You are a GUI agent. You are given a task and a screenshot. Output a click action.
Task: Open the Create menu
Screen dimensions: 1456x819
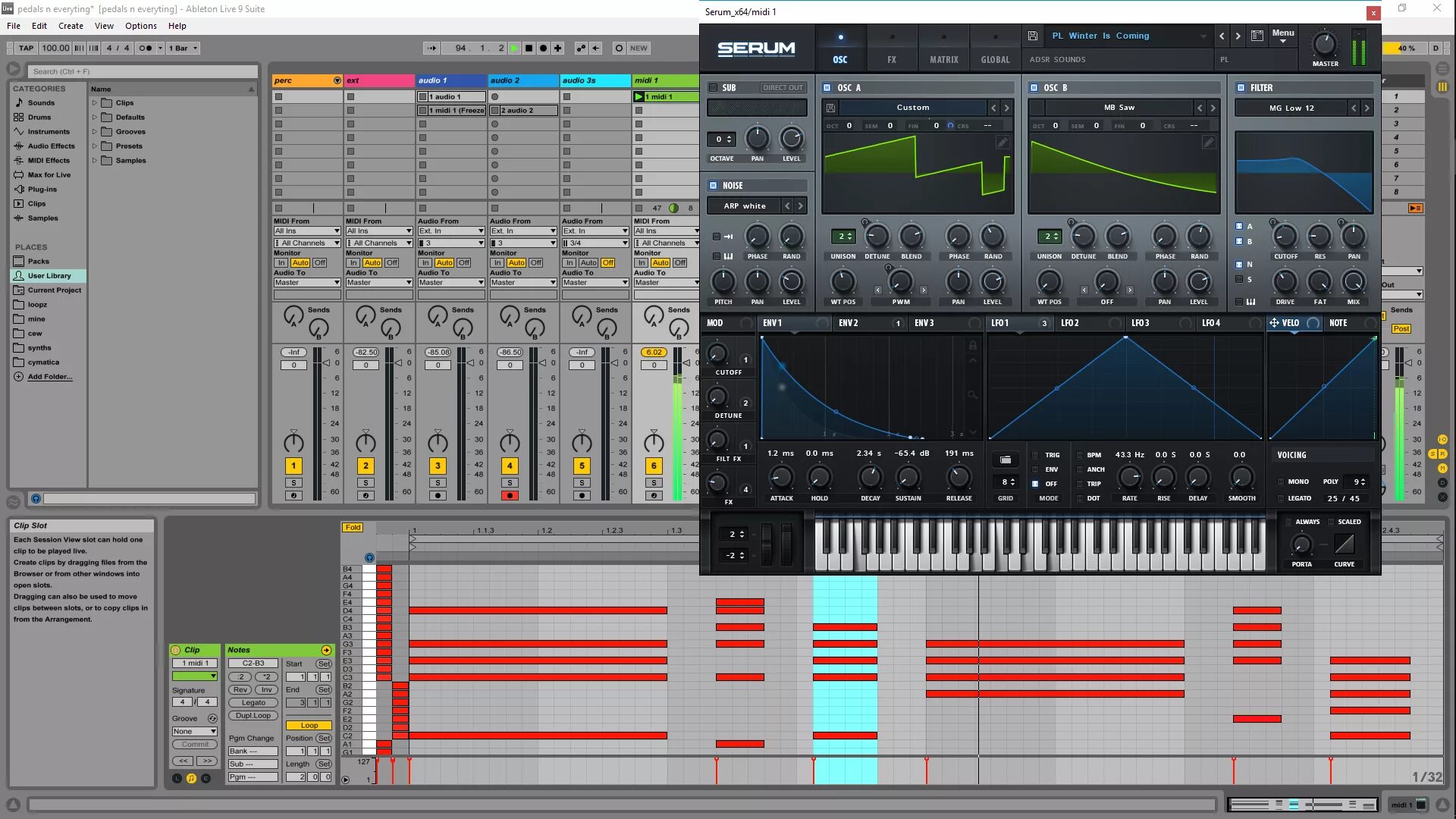click(x=71, y=26)
